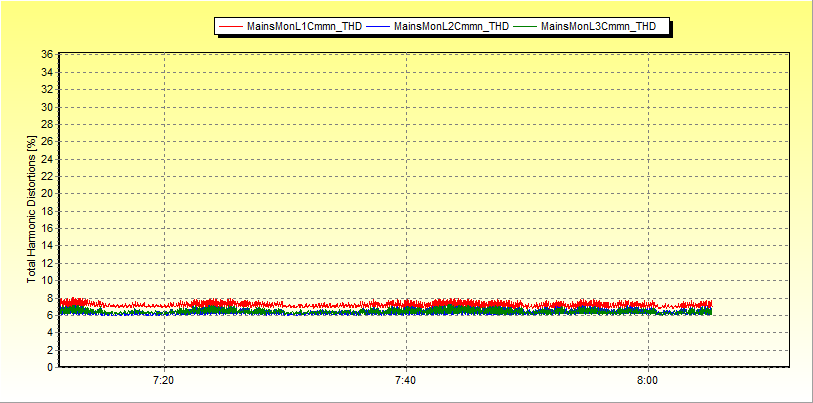Select the MainsMonL3Cmmn_THD legend label
Screen dimensions: 813x403
tap(598, 26)
